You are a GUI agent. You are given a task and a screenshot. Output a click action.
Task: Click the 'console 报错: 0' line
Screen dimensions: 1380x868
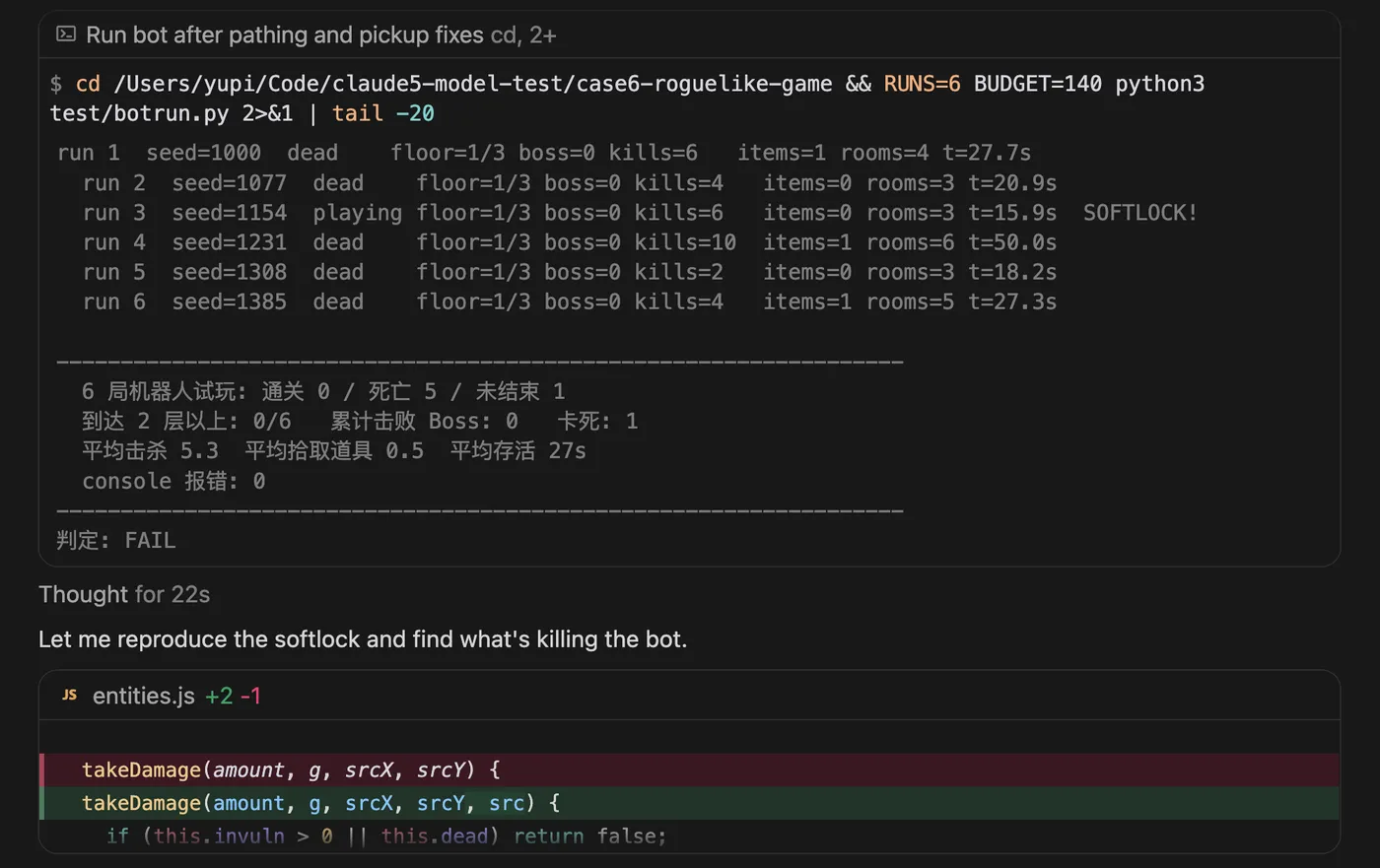point(173,481)
